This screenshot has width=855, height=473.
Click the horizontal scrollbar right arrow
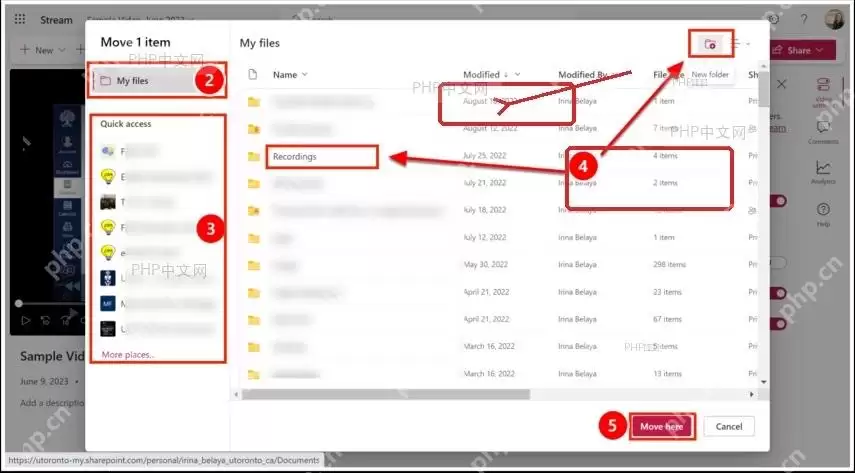click(x=752, y=394)
